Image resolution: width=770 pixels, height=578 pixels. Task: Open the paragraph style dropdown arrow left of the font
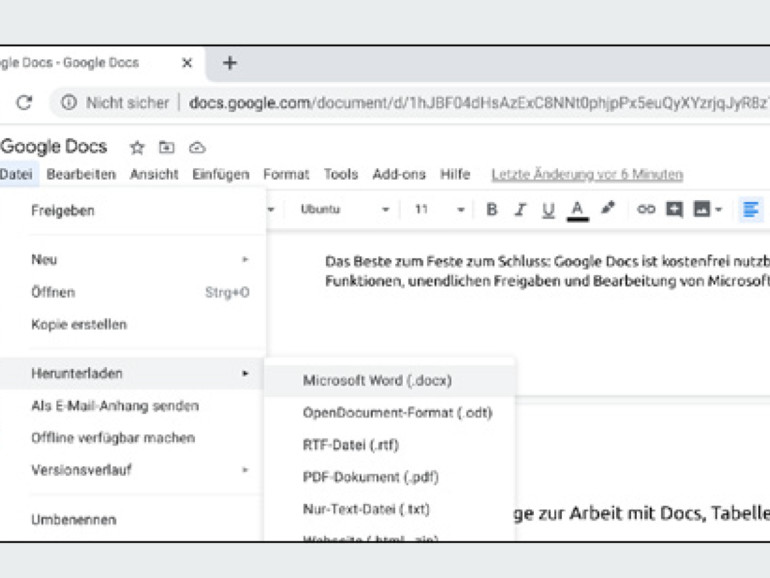point(271,210)
